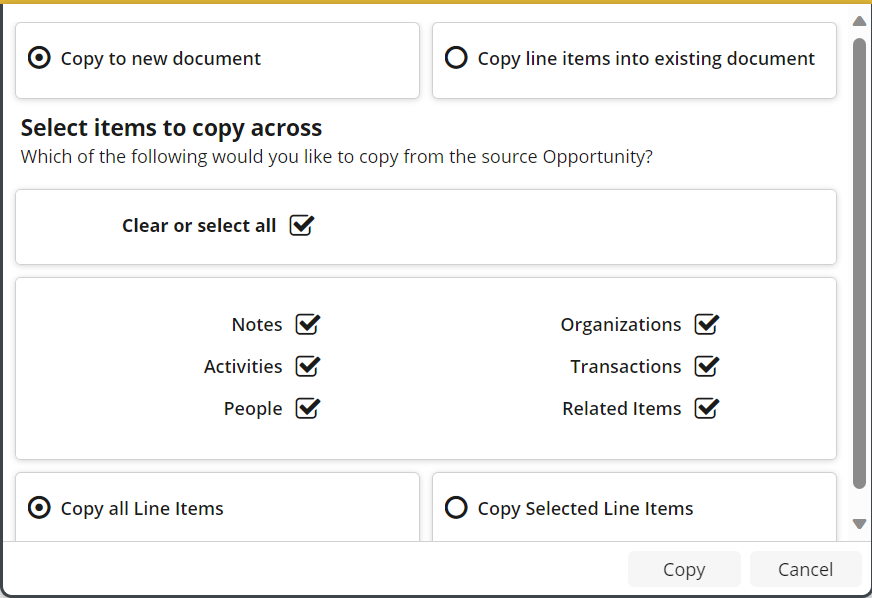This screenshot has height=598, width=872.
Task: Click the Select items to copy across heading
Action: pos(171,128)
